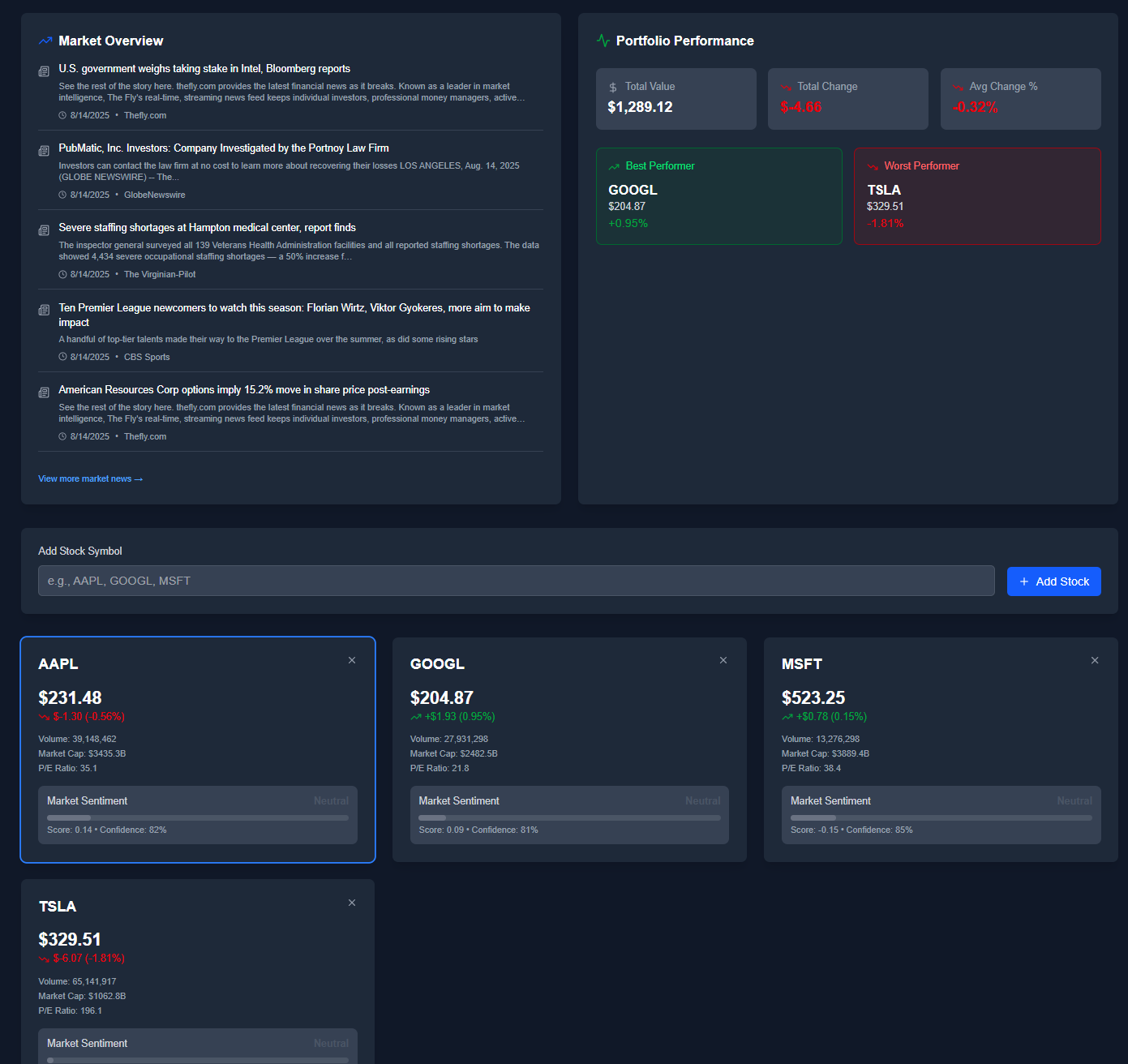Click the stock symbol input field
This screenshot has height=1064, width=1128.
516,581
